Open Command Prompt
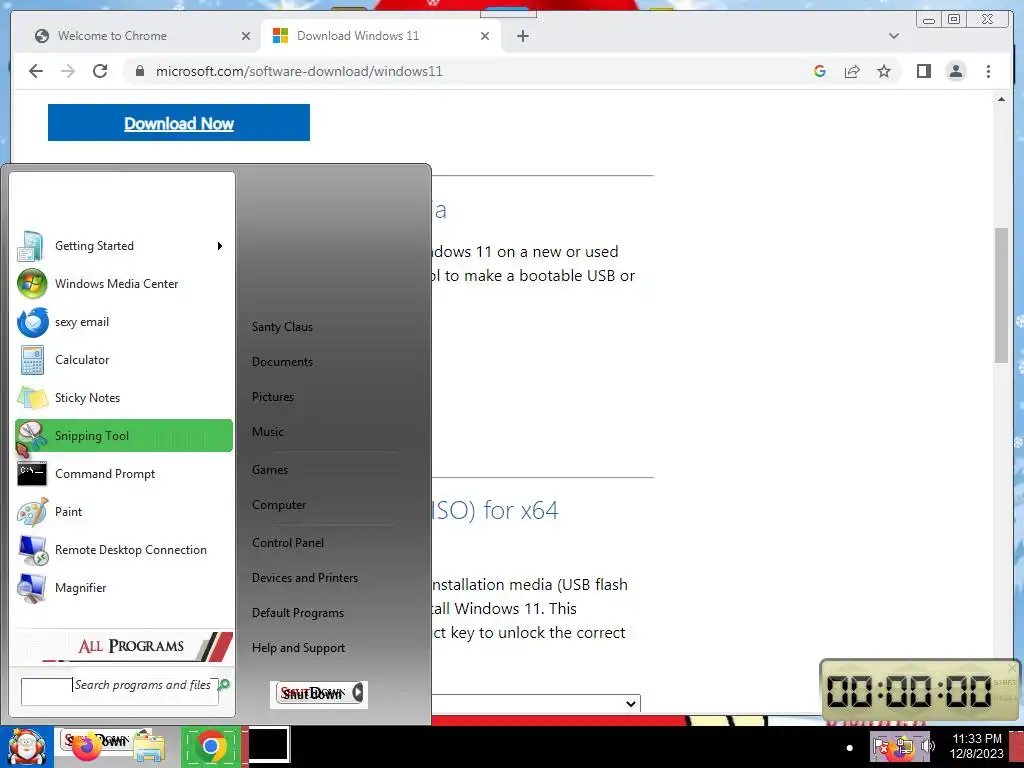This screenshot has width=1024, height=768. point(123,473)
